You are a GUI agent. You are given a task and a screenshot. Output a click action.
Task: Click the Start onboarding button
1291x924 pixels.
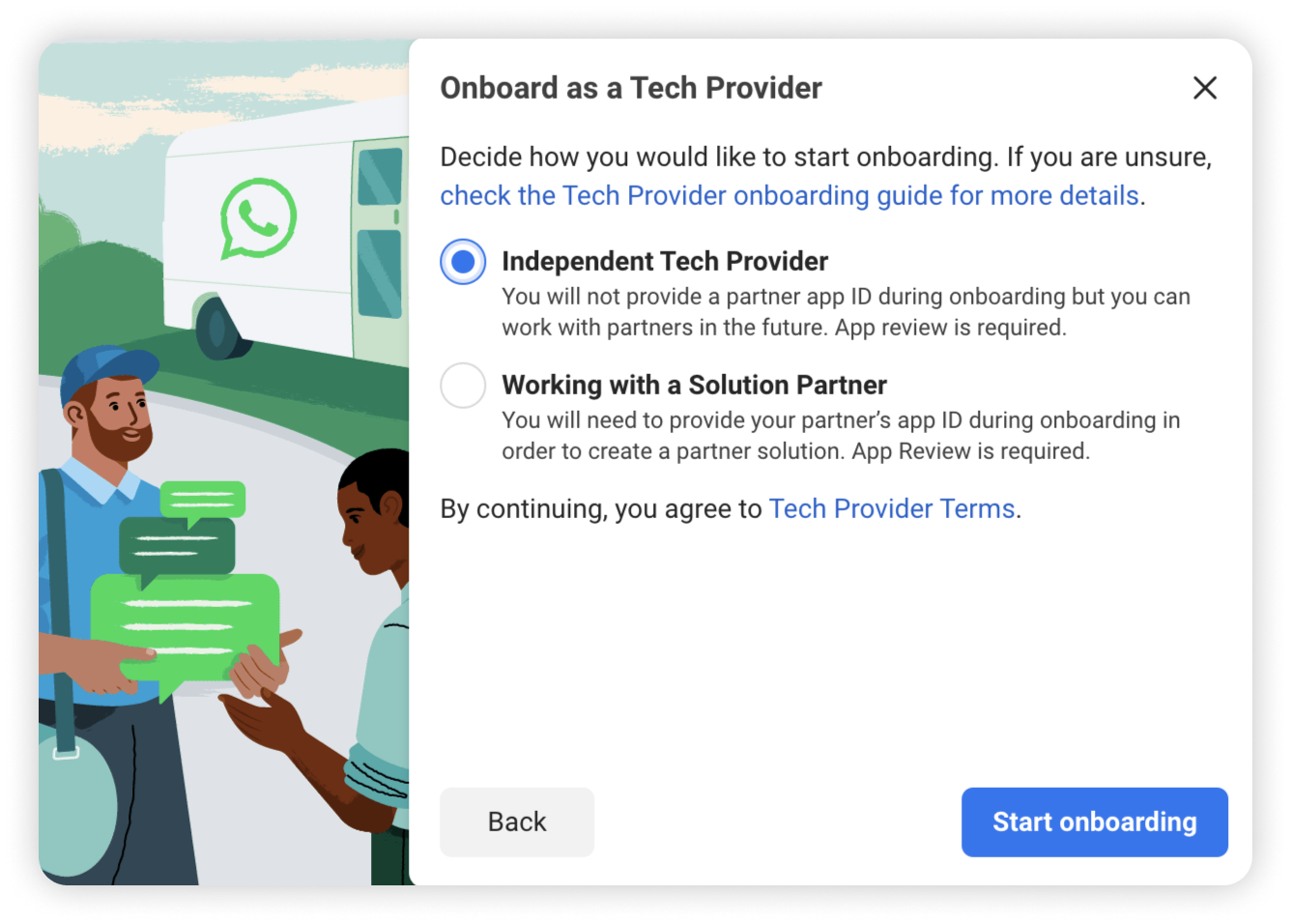click(1094, 822)
